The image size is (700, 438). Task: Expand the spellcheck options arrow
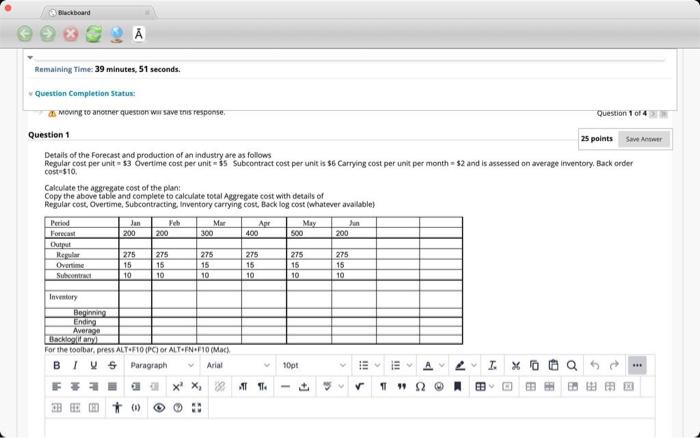tap(341, 387)
